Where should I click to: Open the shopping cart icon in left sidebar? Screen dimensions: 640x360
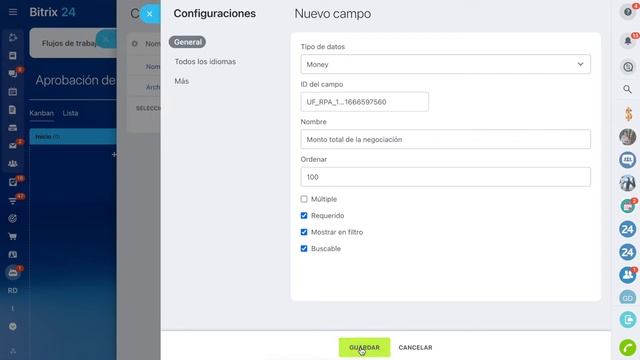(13, 236)
